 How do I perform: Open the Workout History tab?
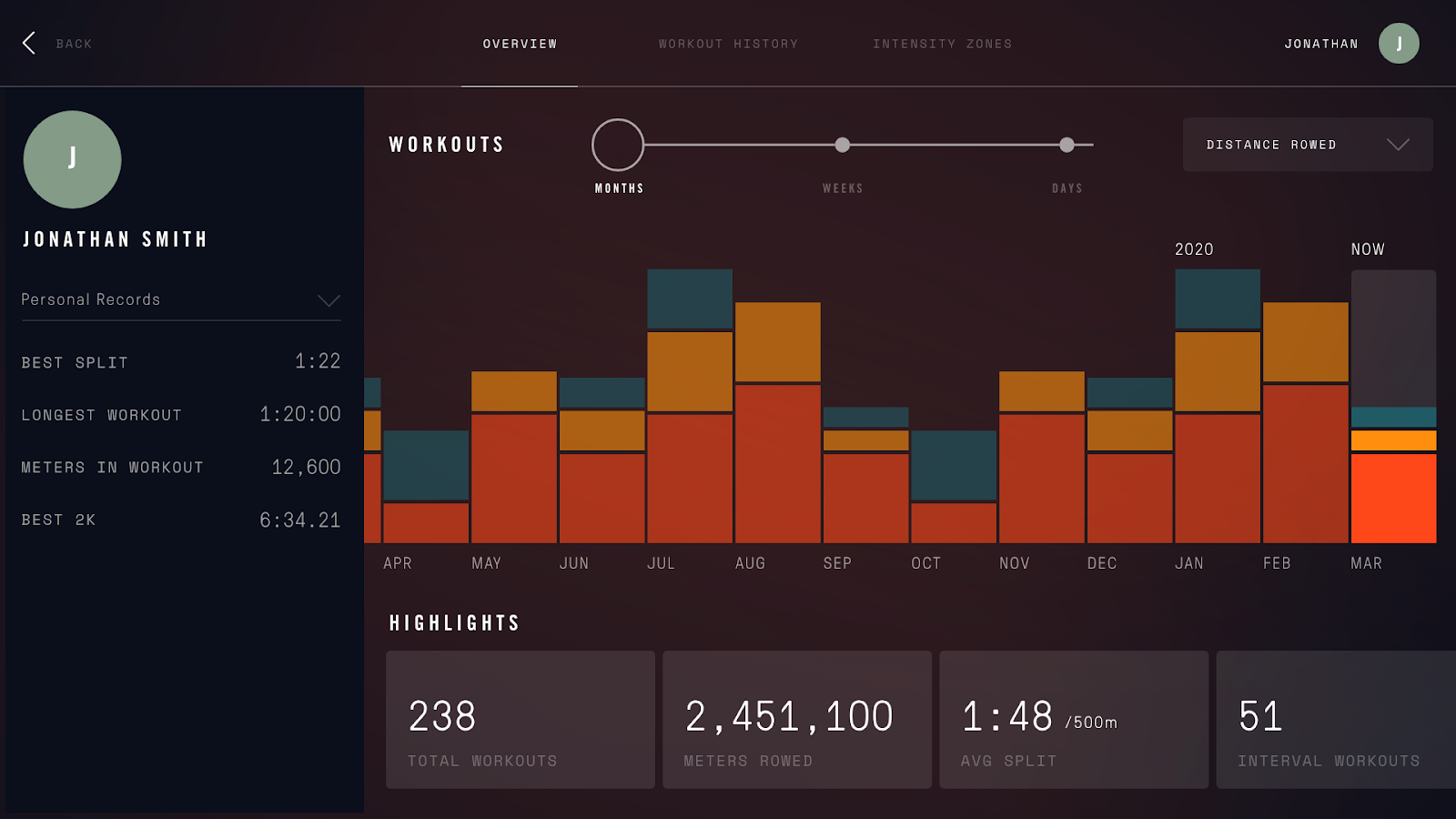[x=728, y=44]
